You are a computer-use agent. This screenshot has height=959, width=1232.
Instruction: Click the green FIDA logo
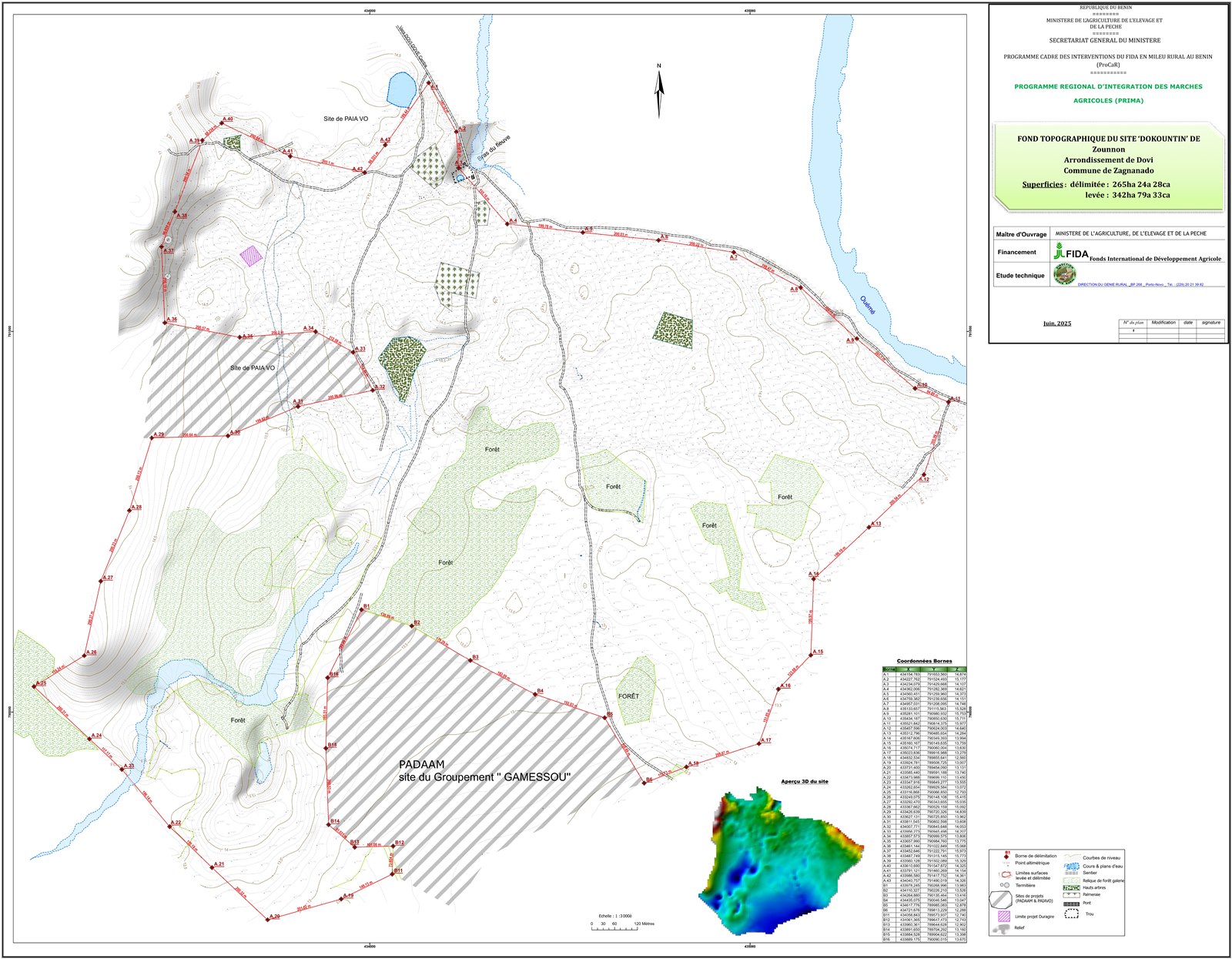click(x=1071, y=252)
